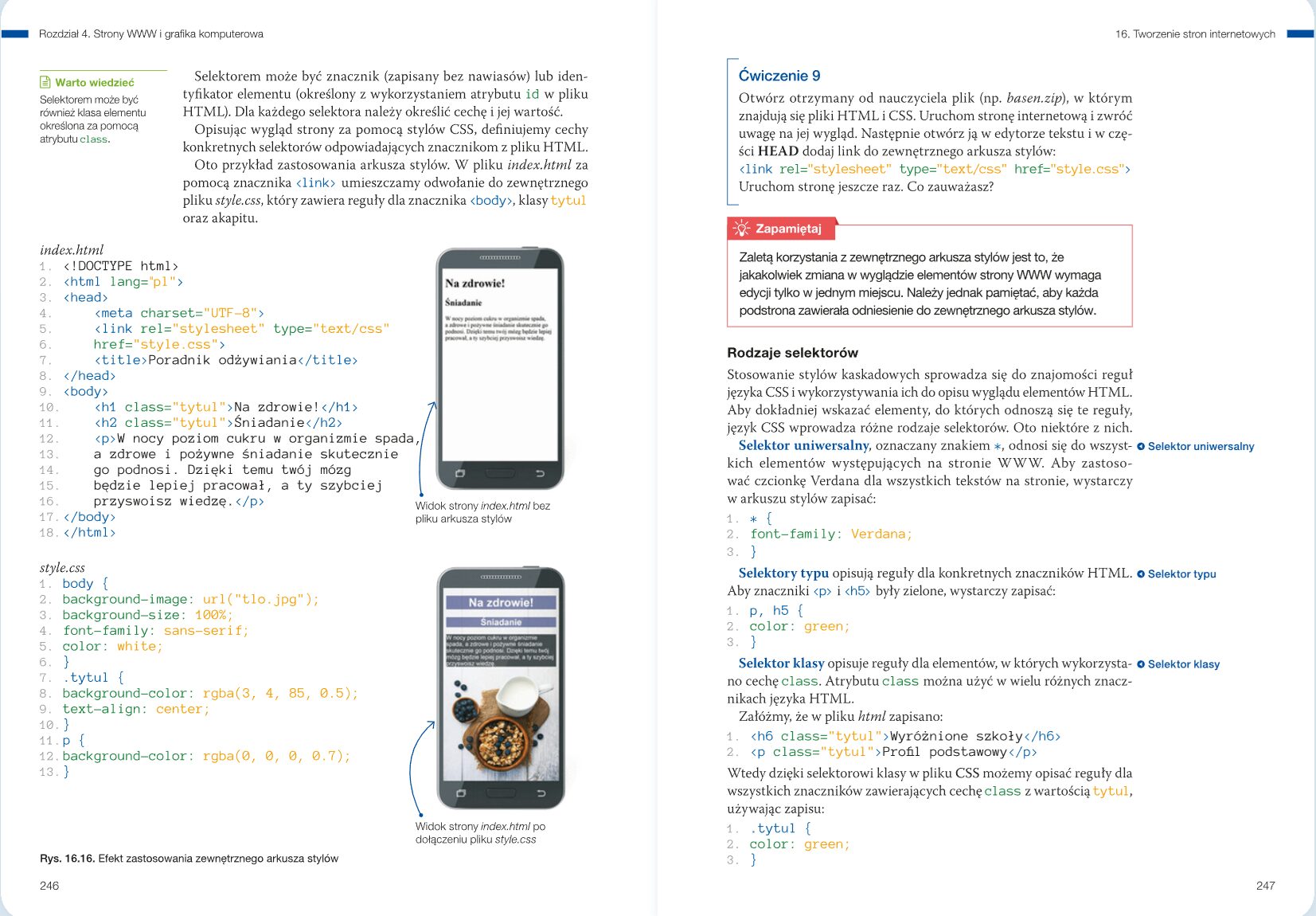Image resolution: width=1316 pixels, height=916 pixels.
Task: Tap the back arrow on the styled phone
Action: [541, 793]
